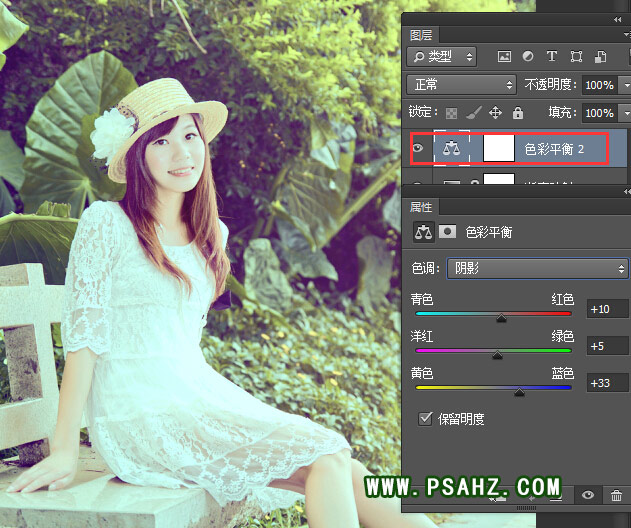Toggle adjustment visibility eye in properties panel

588,495
